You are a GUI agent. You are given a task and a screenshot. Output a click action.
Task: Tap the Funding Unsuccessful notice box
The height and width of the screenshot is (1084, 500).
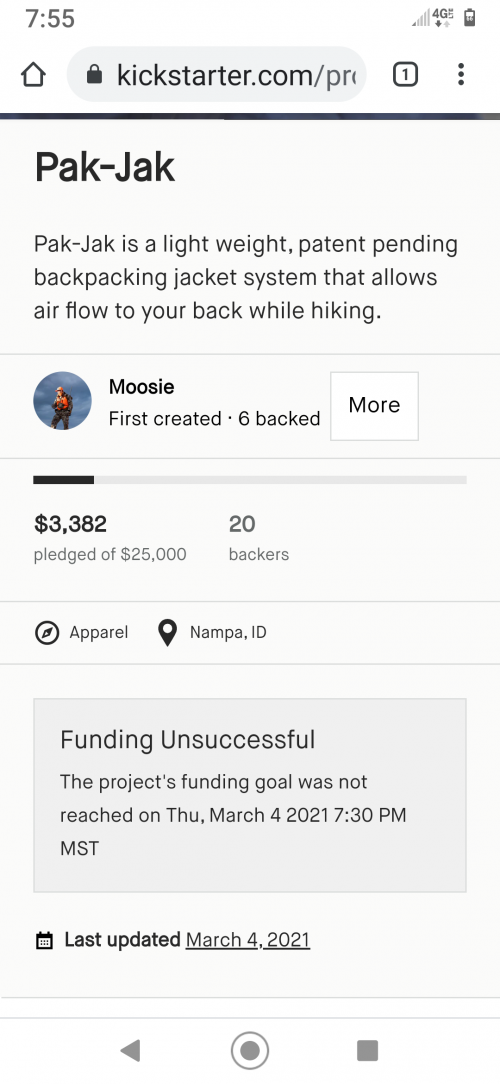tap(250, 796)
